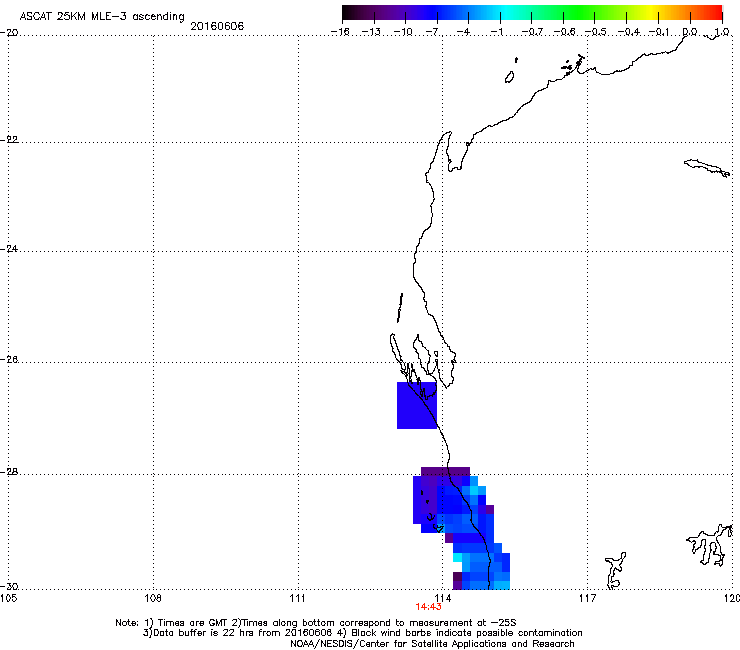Click the color bar label '-13'
The width and height of the screenshot is (740, 650).
click(371, 32)
